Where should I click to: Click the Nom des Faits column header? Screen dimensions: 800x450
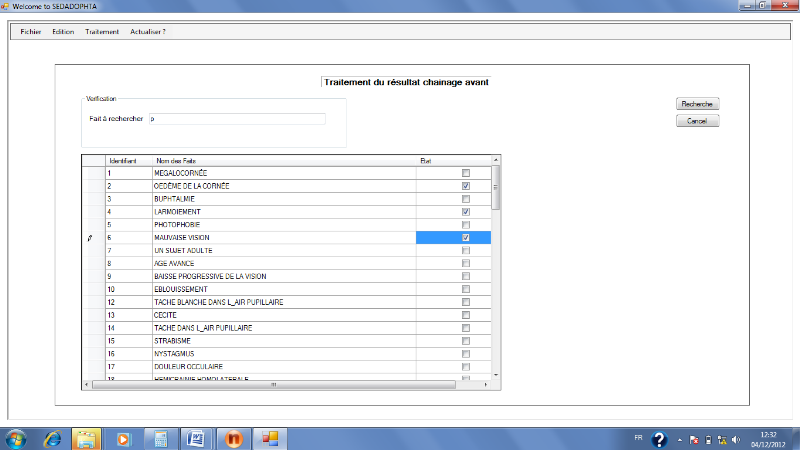tap(284, 161)
